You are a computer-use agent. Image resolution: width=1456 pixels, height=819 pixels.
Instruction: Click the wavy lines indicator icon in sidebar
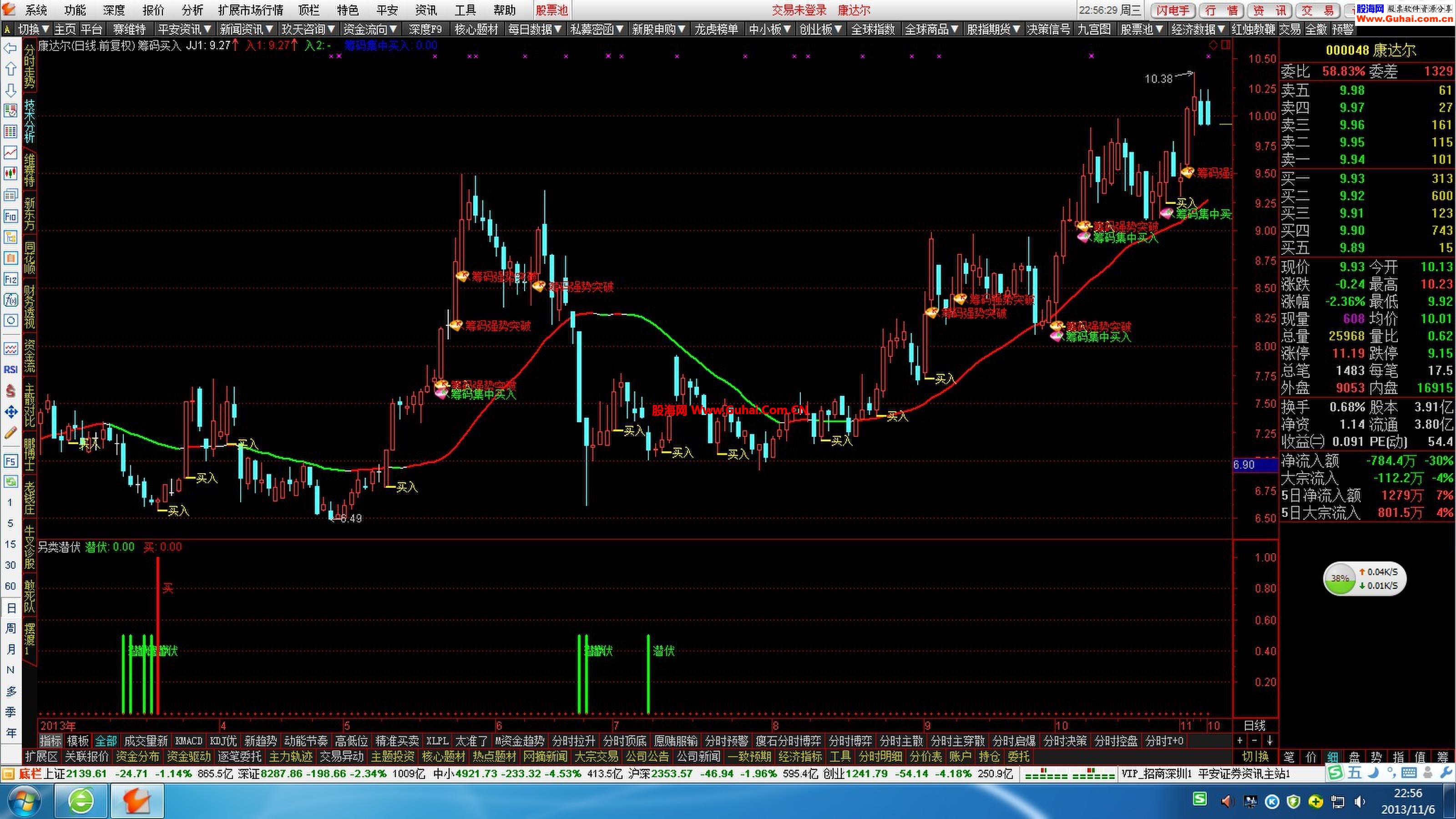tap(10, 349)
